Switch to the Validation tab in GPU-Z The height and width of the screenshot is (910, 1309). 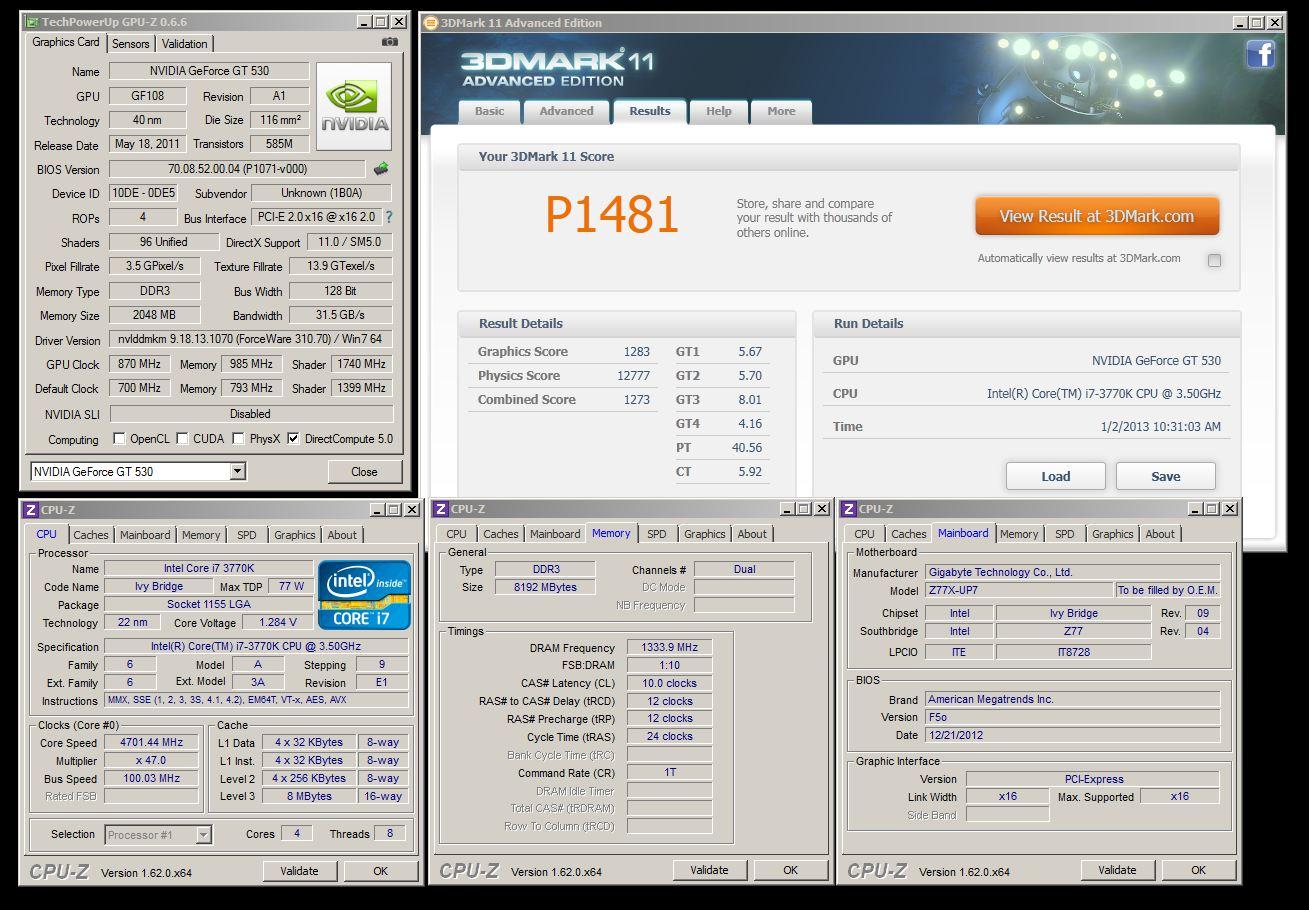[x=185, y=44]
